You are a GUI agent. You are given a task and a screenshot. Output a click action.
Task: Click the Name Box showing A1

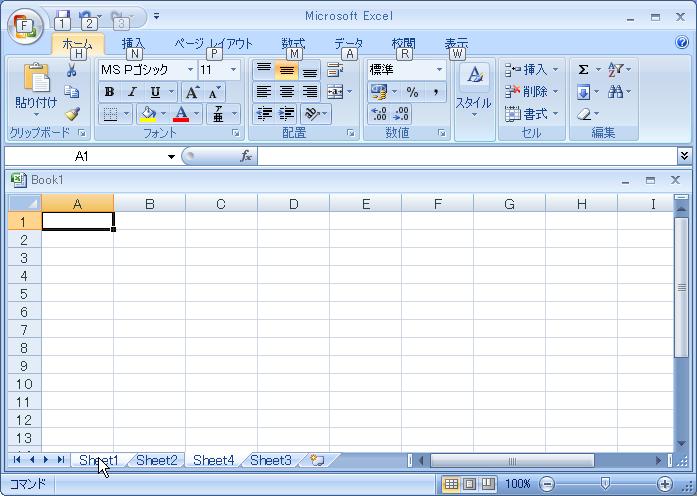84,156
